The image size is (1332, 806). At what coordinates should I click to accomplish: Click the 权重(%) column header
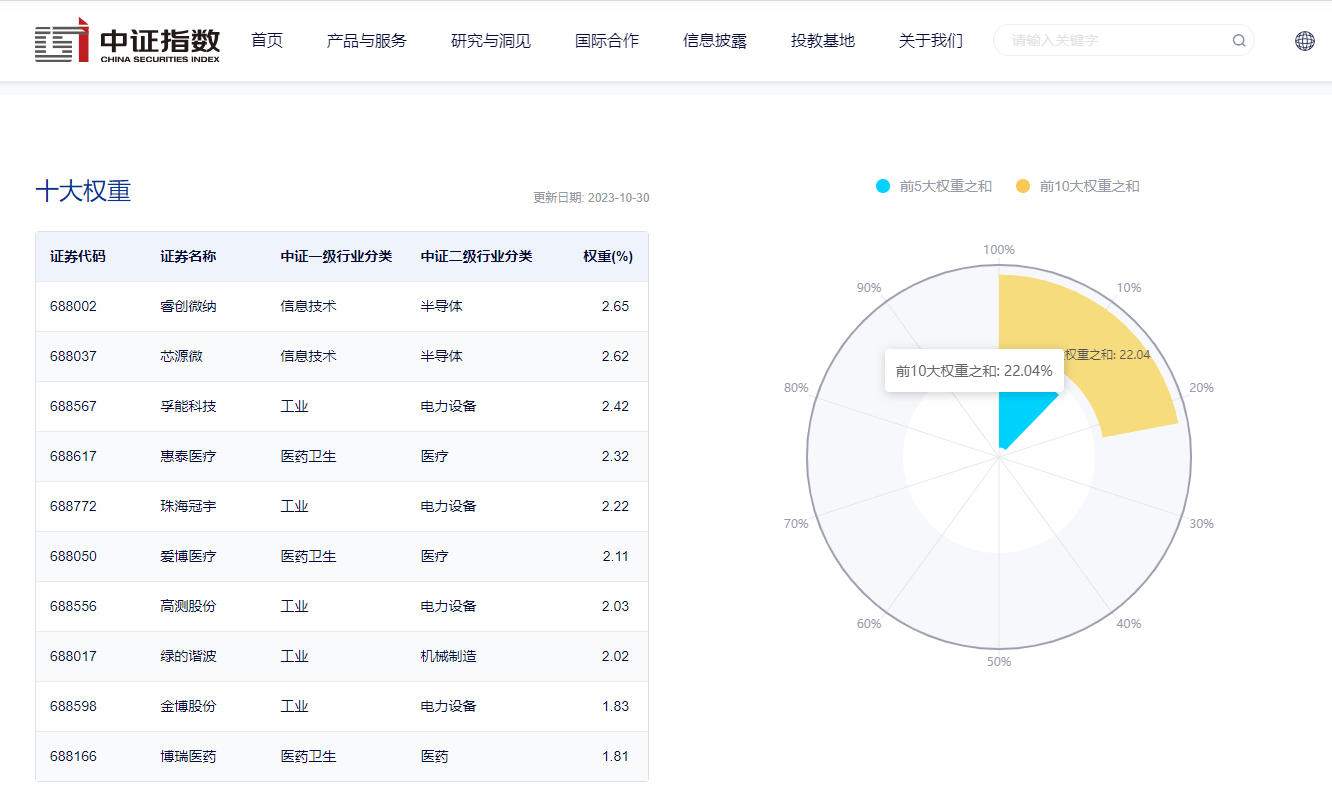pos(608,257)
